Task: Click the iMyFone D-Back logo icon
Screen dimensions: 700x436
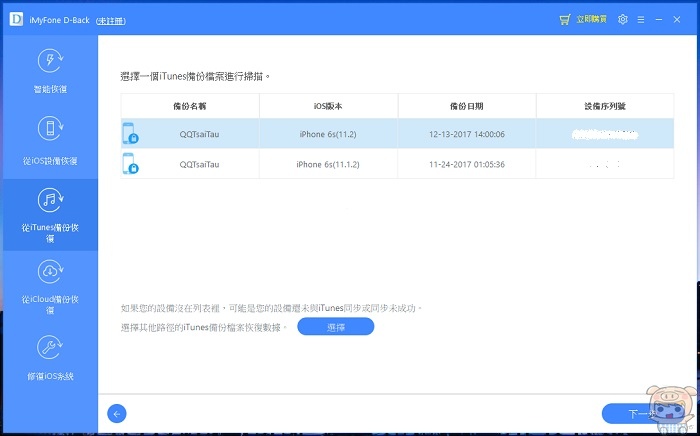Action: 16,19
